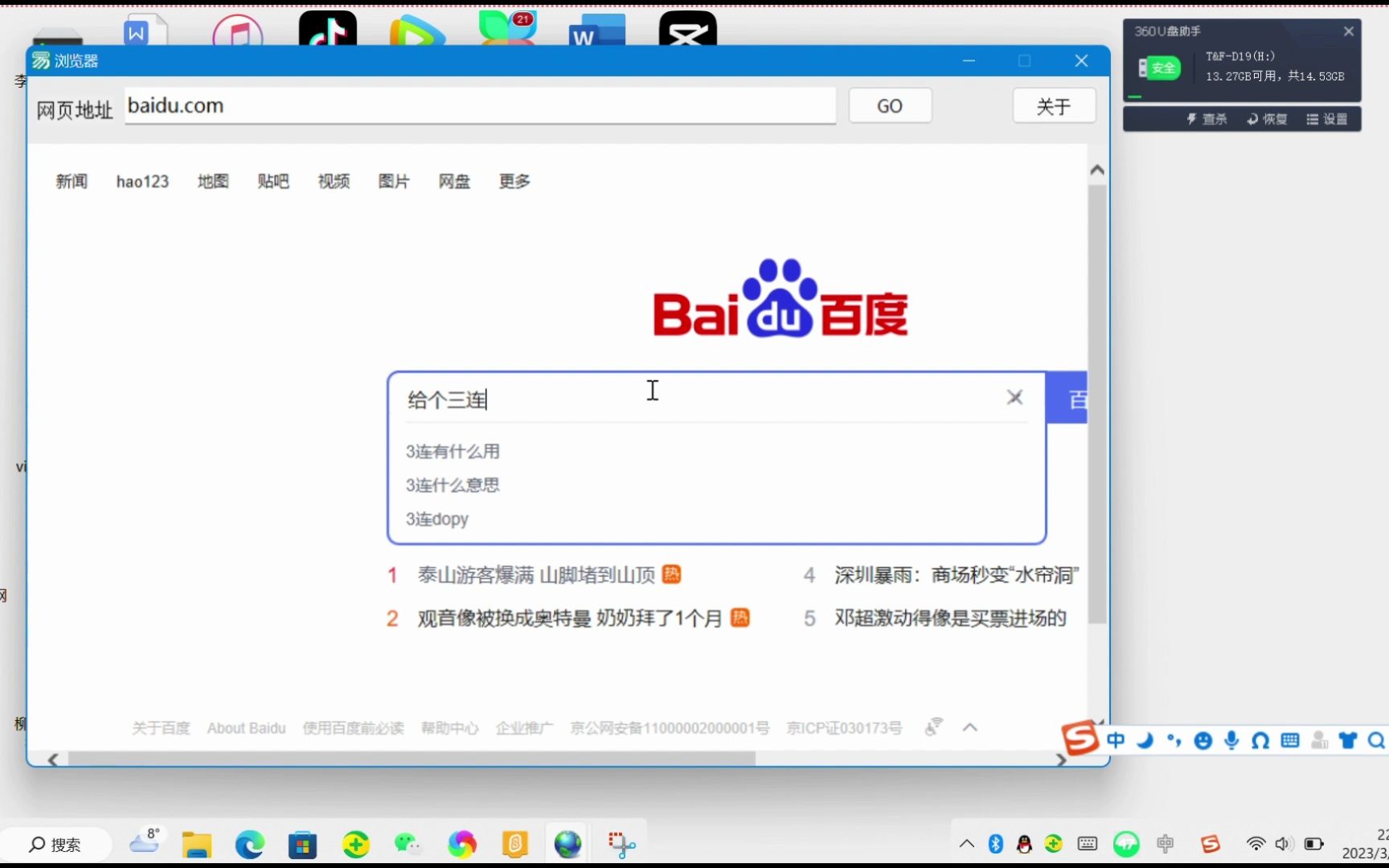Focus the baidu.com address input field

pyautogui.click(x=480, y=106)
